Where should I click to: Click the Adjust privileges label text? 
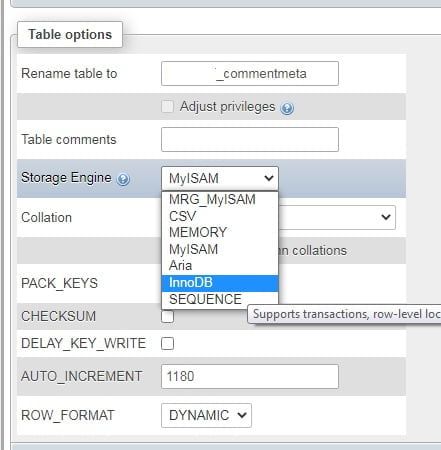click(x=228, y=107)
